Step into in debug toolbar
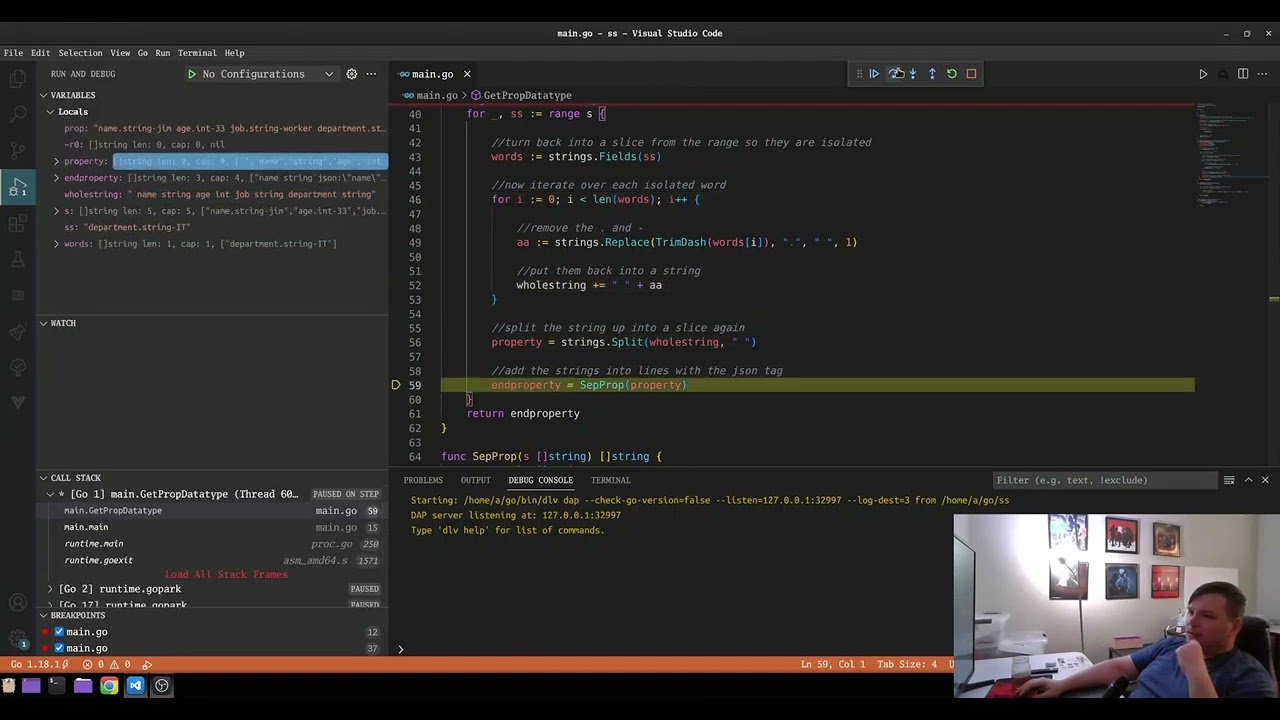Viewport: 1280px width, 720px height. pos(913,73)
